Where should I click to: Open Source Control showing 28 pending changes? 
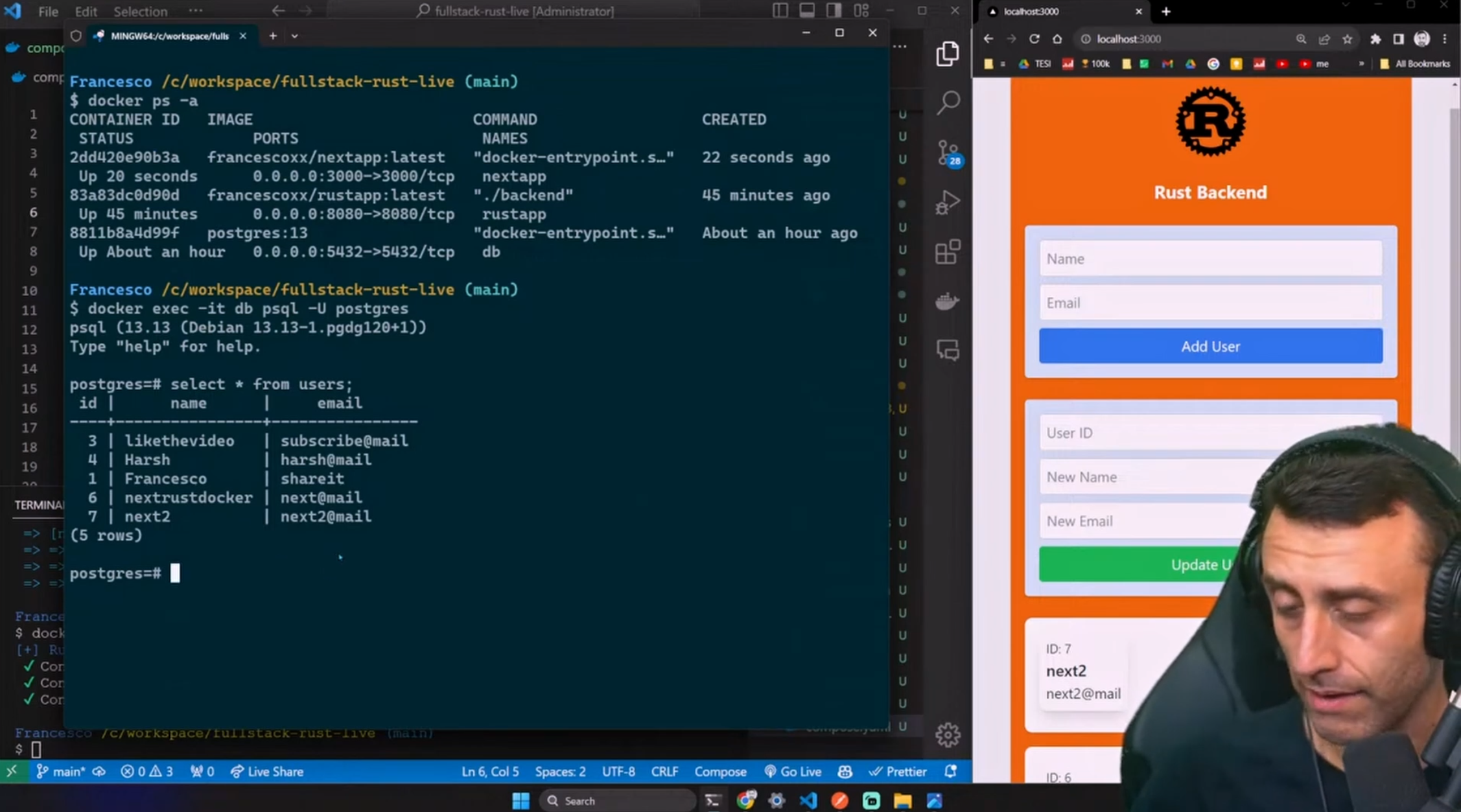(x=947, y=152)
